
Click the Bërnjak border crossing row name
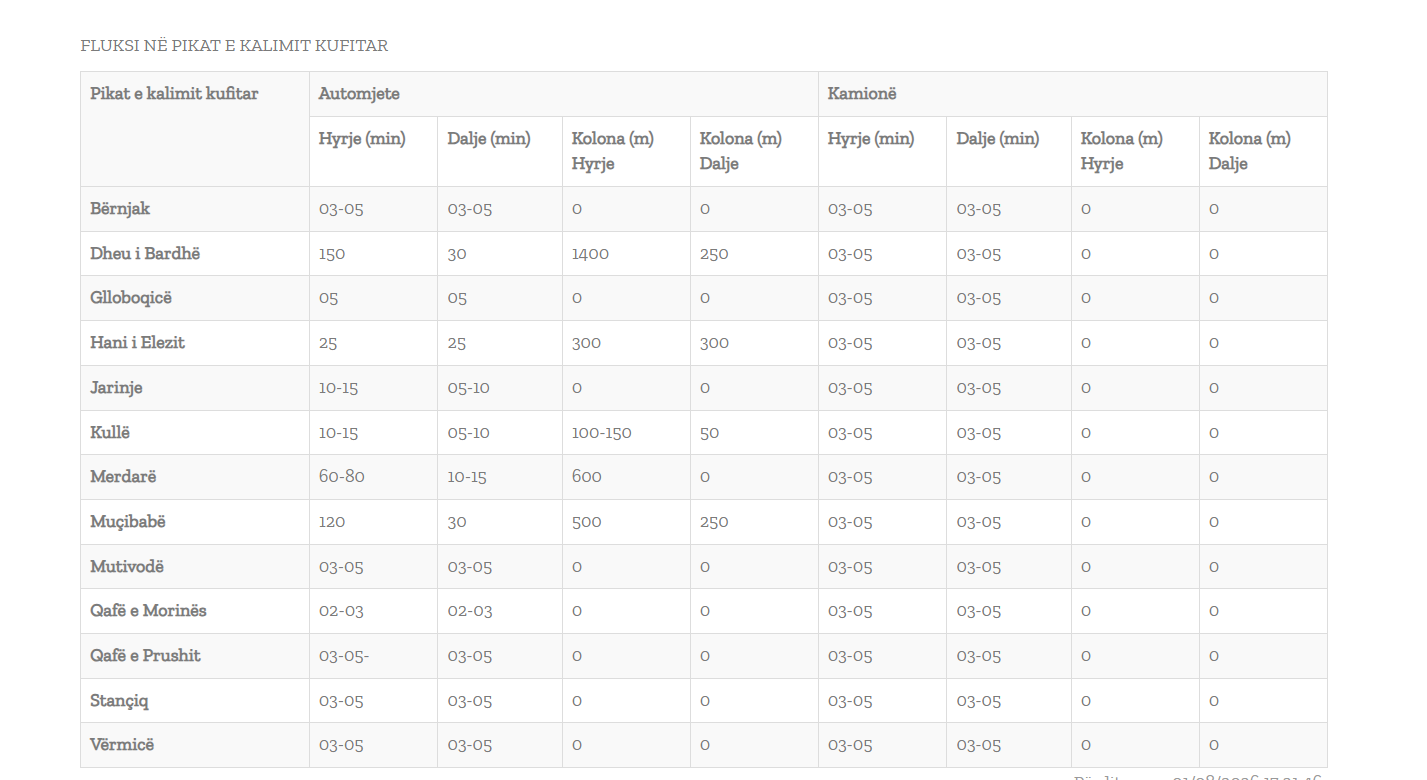coord(120,209)
